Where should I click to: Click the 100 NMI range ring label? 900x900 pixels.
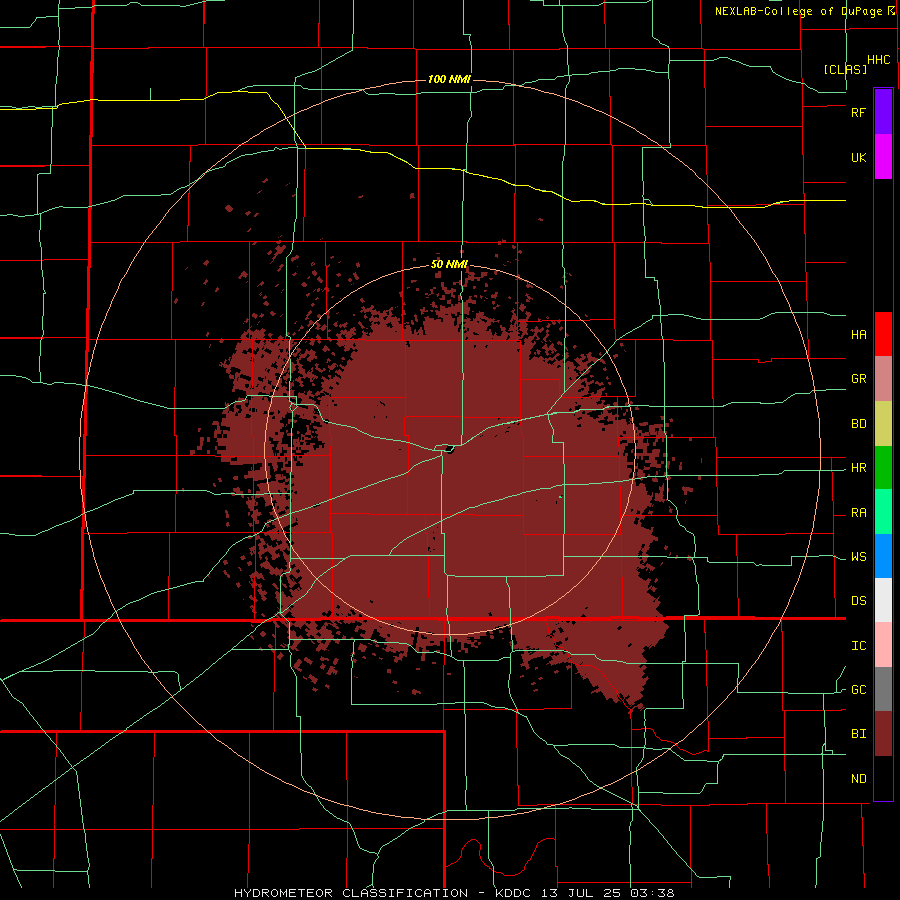point(449,79)
